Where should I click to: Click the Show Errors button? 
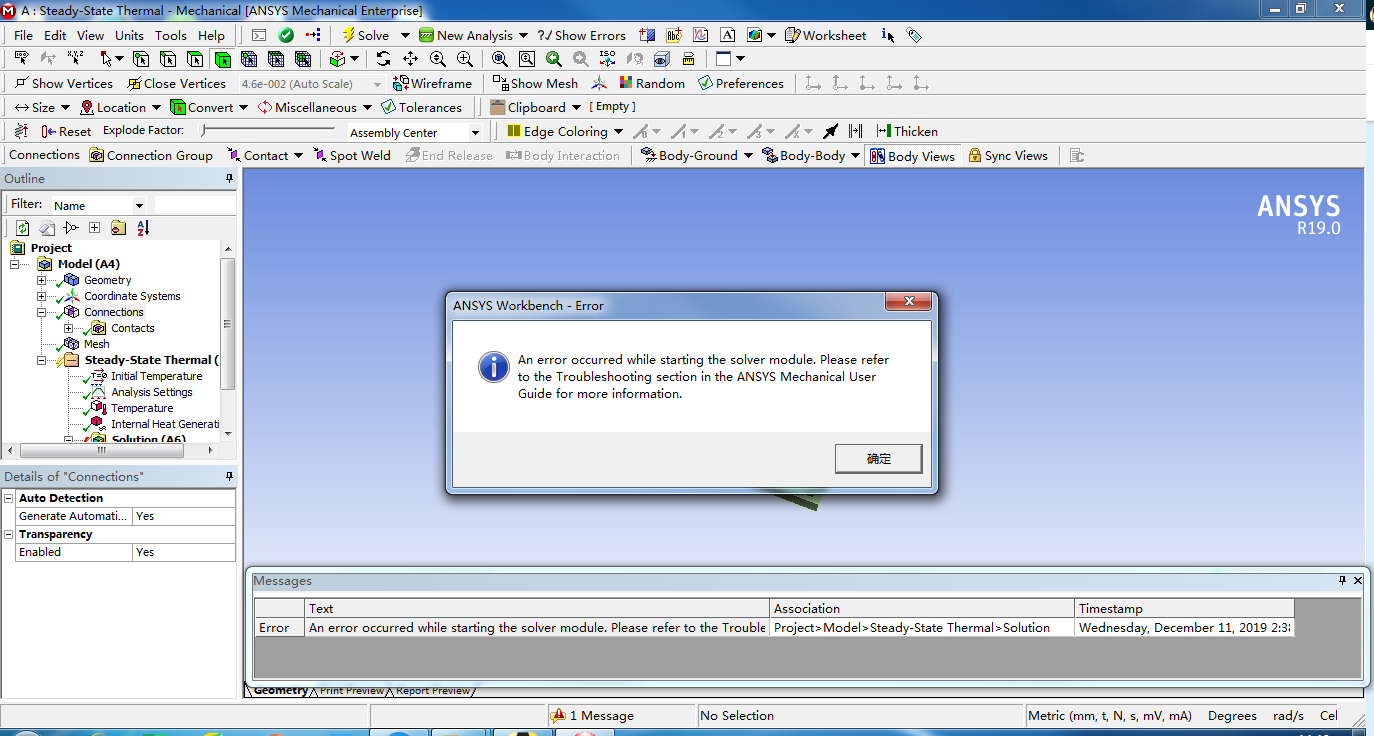582,35
